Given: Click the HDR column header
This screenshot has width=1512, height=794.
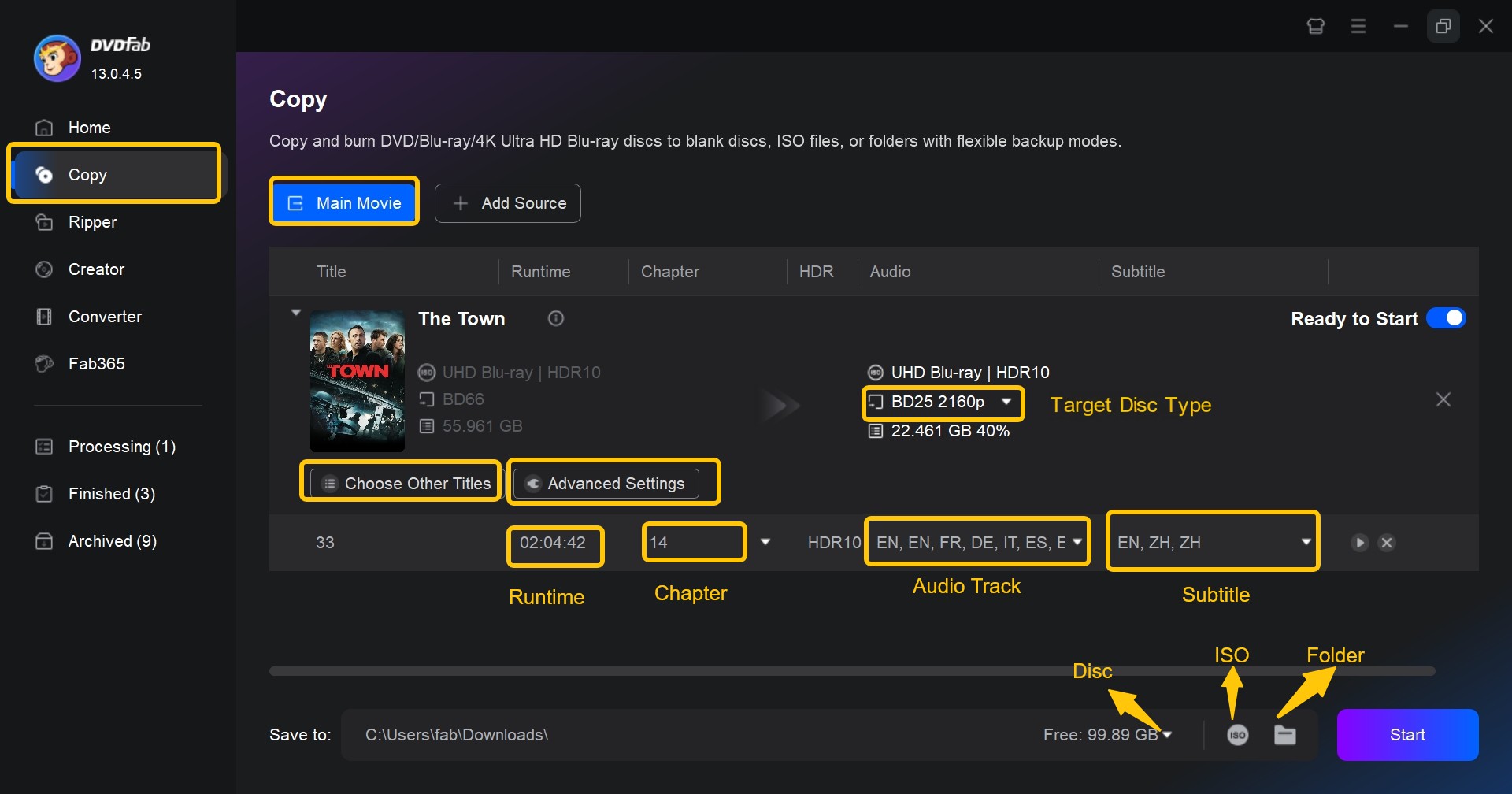Looking at the screenshot, I should click(x=816, y=271).
